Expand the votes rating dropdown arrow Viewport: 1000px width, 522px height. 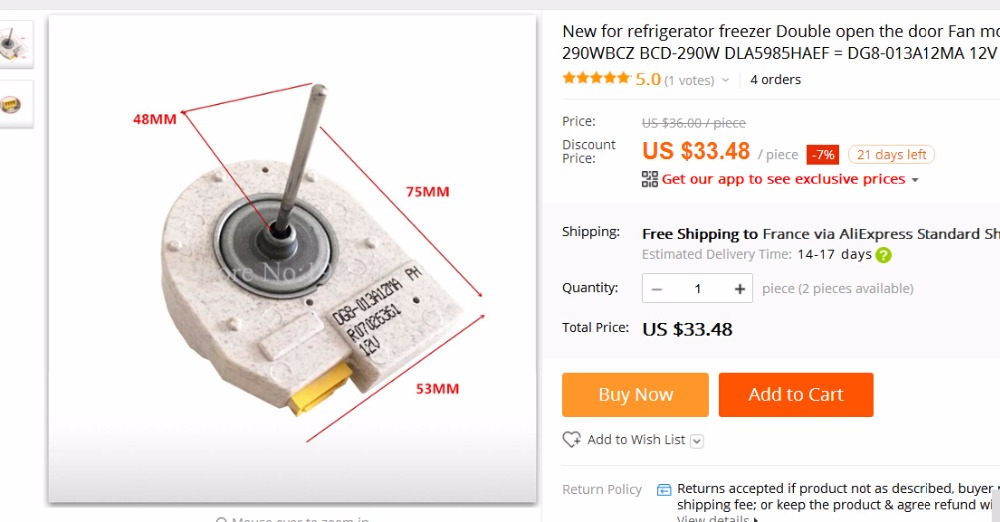[x=725, y=80]
